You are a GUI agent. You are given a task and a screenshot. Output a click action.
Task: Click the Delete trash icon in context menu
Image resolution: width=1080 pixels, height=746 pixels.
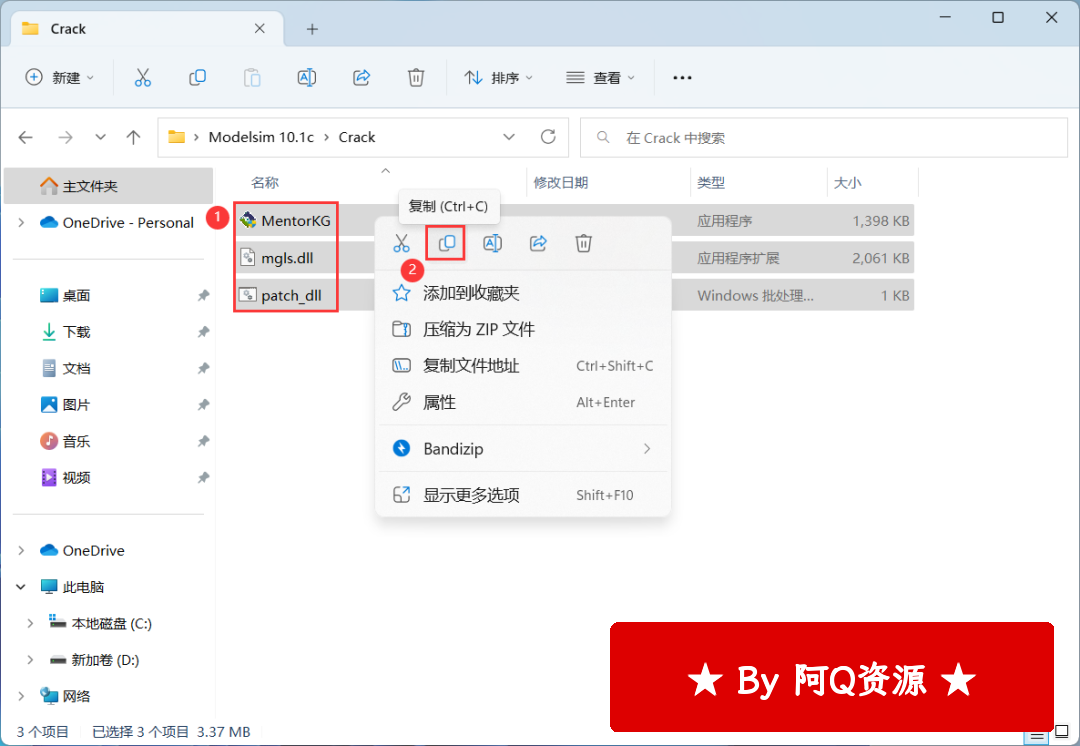pyautogui.click(x=583, y=243)
